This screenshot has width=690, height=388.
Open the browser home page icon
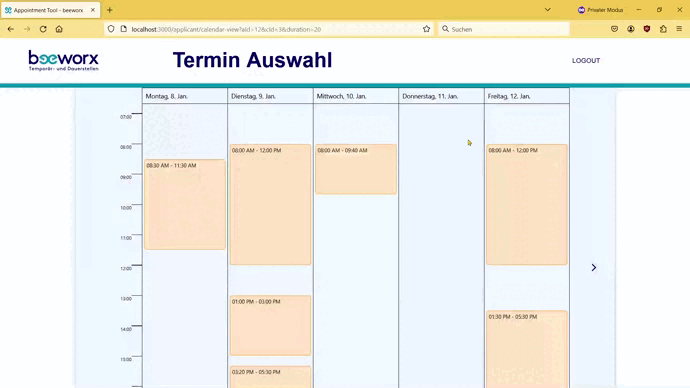(59, 29)
